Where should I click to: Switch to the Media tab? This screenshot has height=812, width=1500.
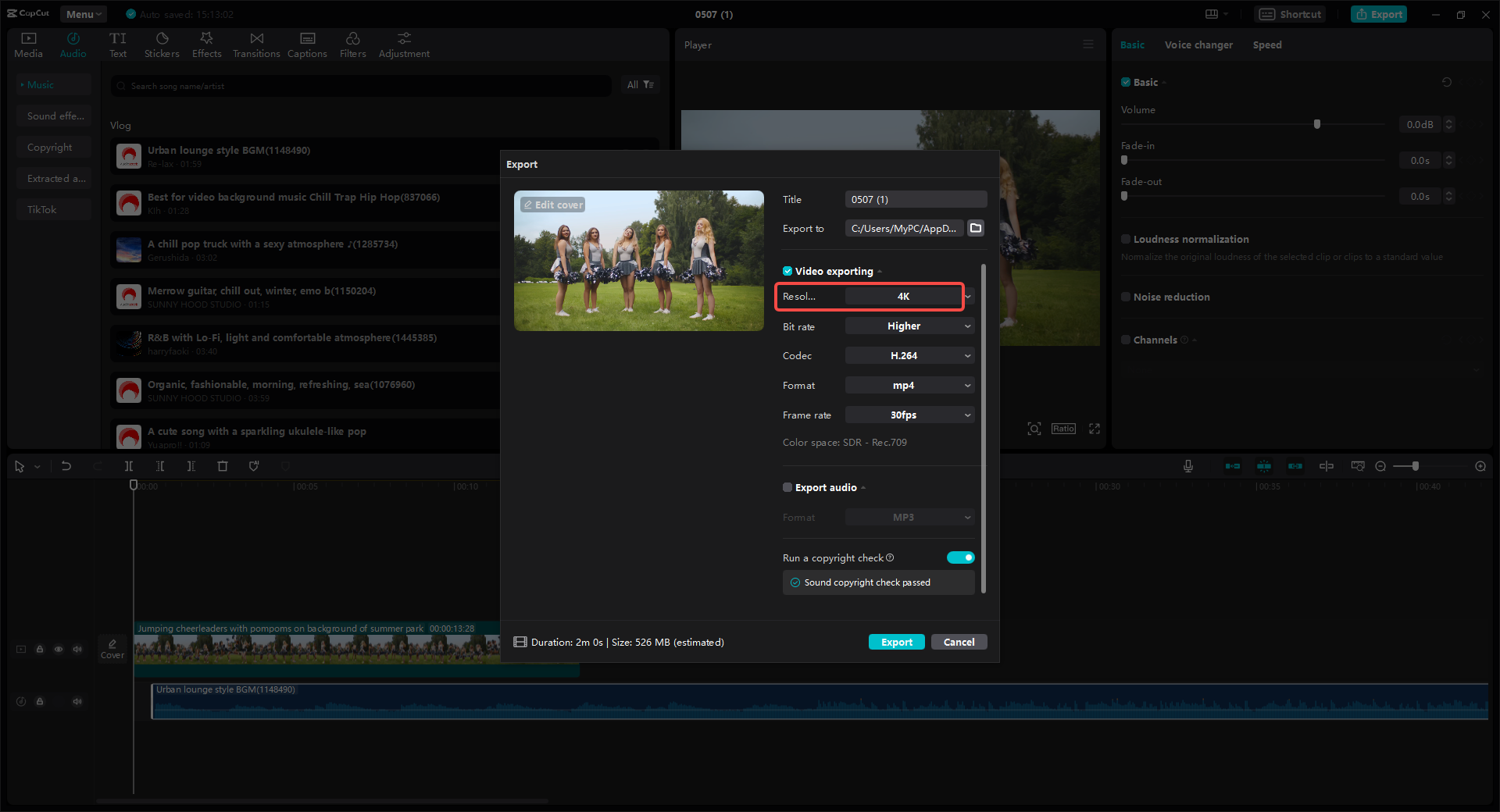29,45
